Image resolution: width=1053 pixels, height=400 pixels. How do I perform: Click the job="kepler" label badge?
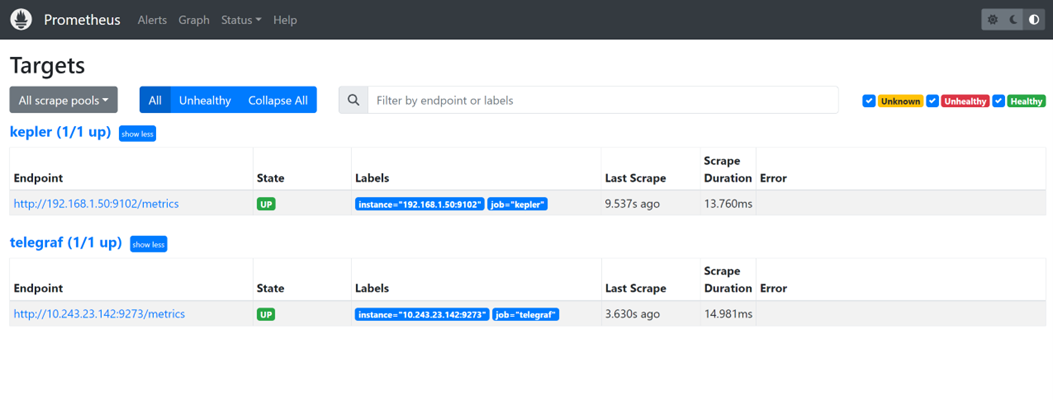coord(518,204)
